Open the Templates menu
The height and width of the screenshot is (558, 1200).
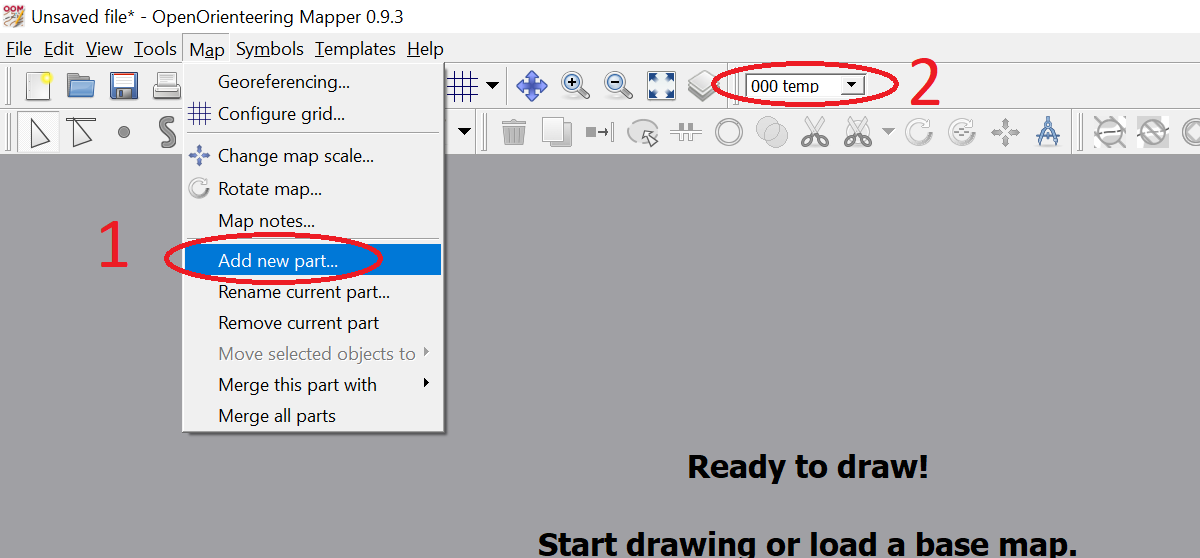coord(355,49)
